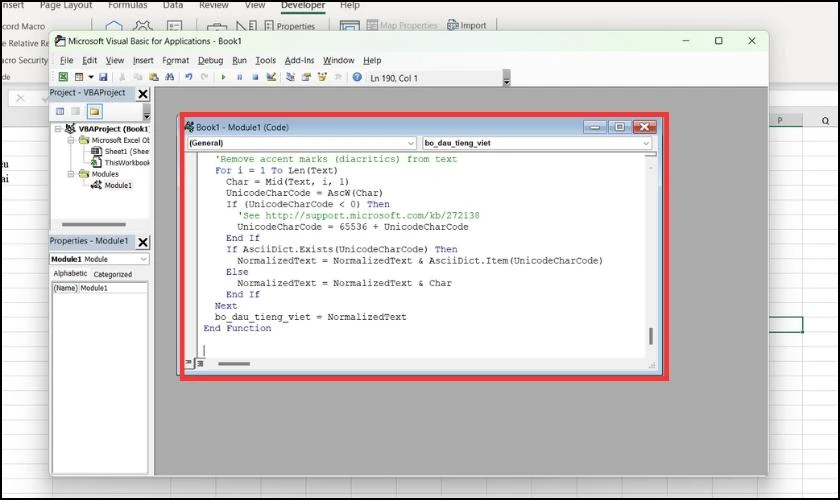This screenshot has width=840, height=500.
Task: Click the Reset stop square icon
Action: tap(255, 77)
